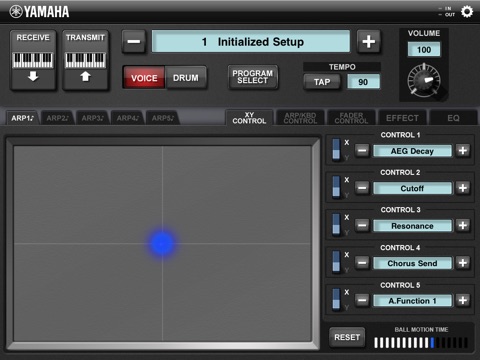Open the Effect tab
The image size is (480, 360).
pos(402,118)
